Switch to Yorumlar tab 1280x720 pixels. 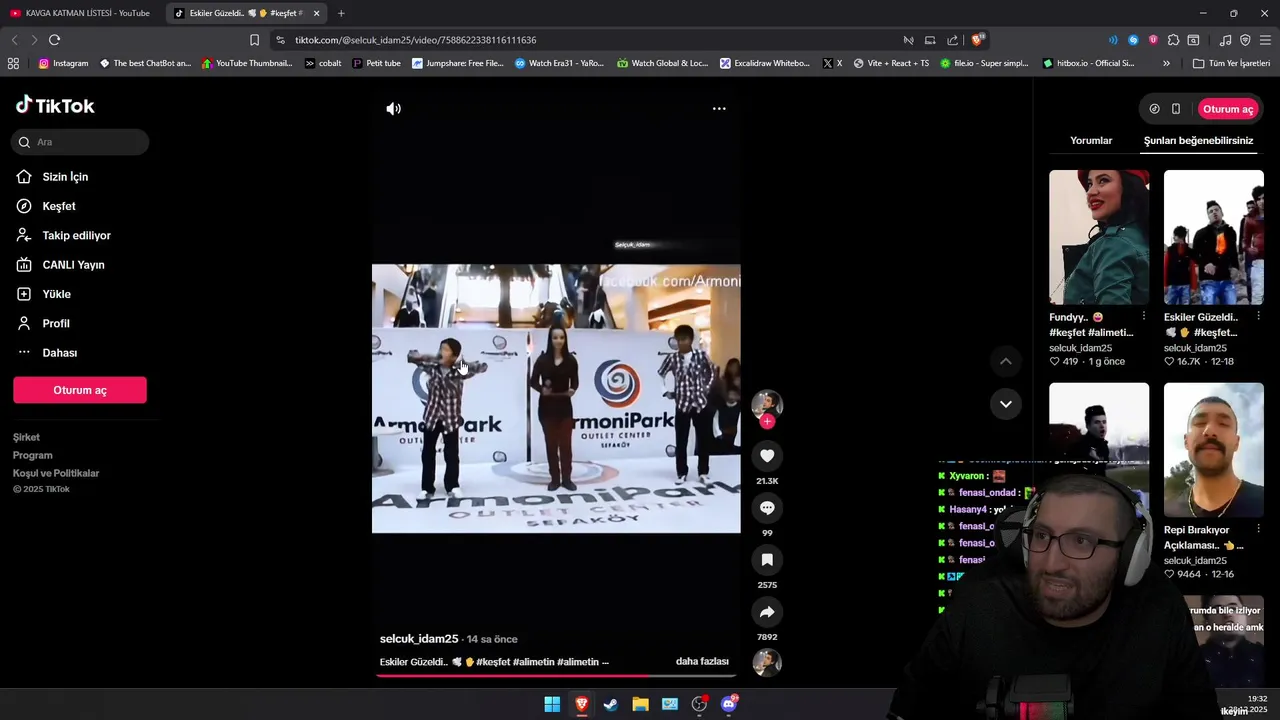pyautogui.click(x=1091, y=141)
